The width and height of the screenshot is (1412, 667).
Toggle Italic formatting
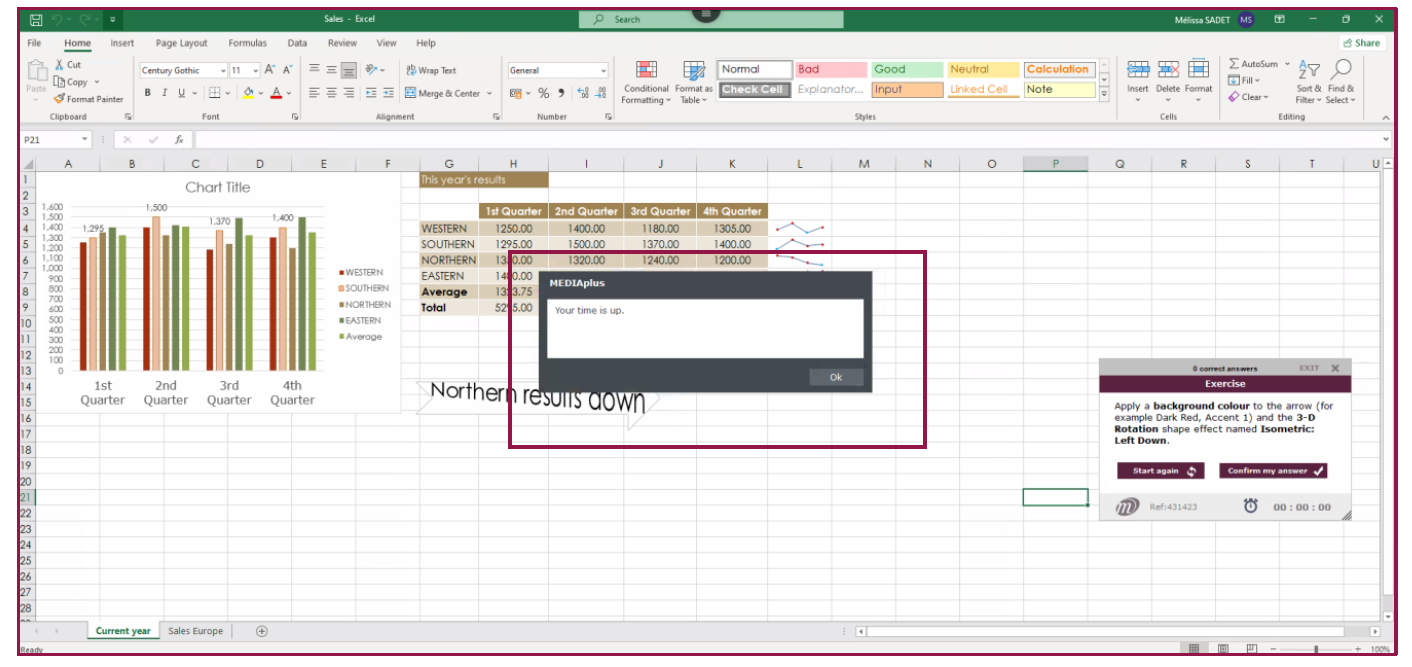click(164, 93)
